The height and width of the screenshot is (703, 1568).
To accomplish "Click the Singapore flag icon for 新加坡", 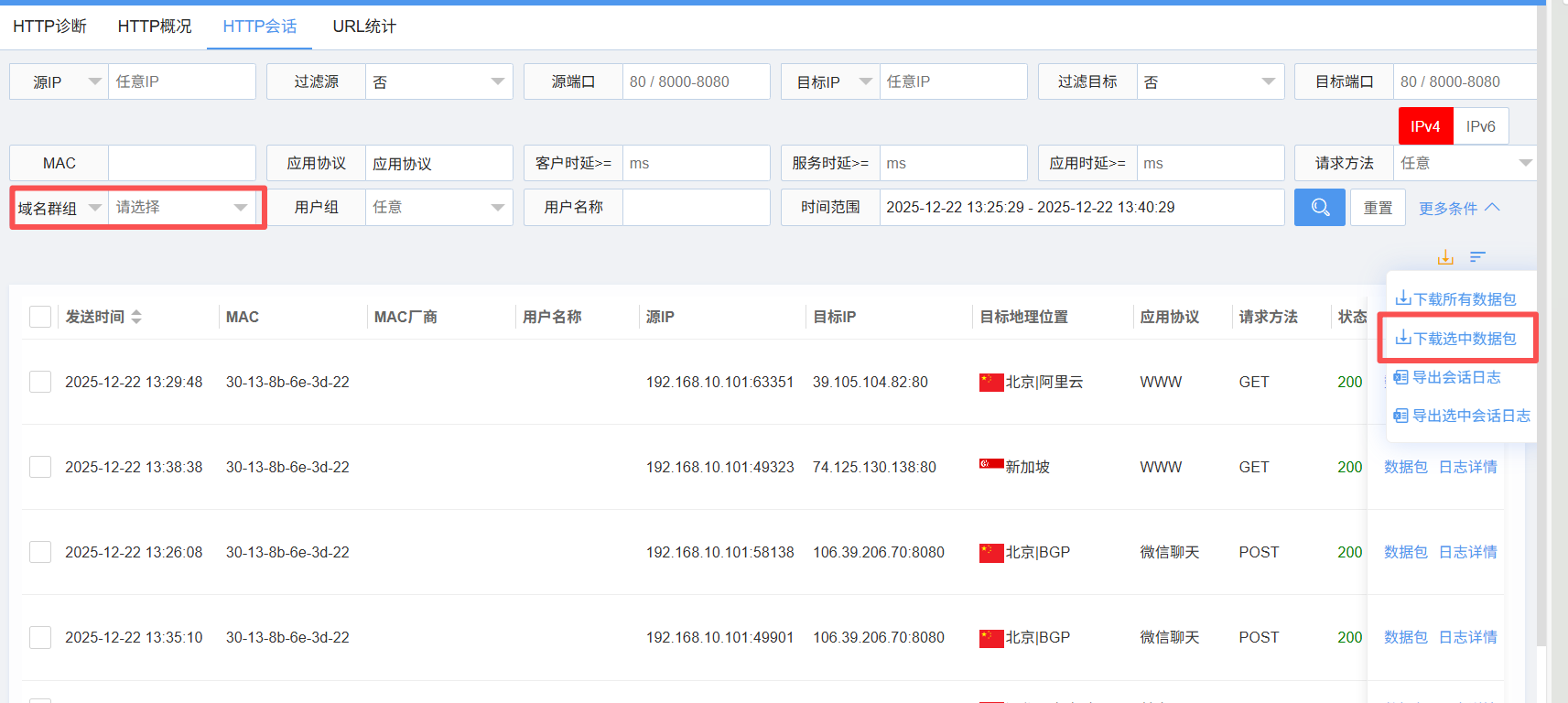I will (x=990, y=465).
